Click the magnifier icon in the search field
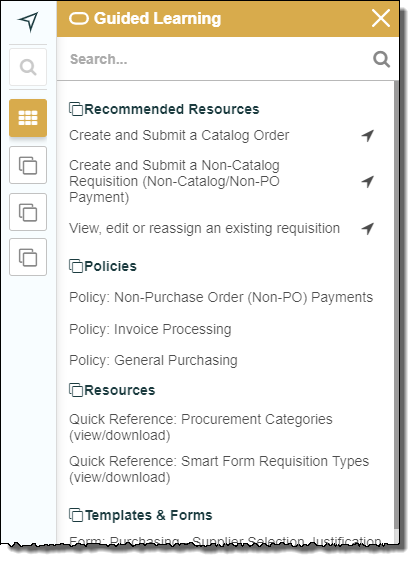 pos(381,59)
